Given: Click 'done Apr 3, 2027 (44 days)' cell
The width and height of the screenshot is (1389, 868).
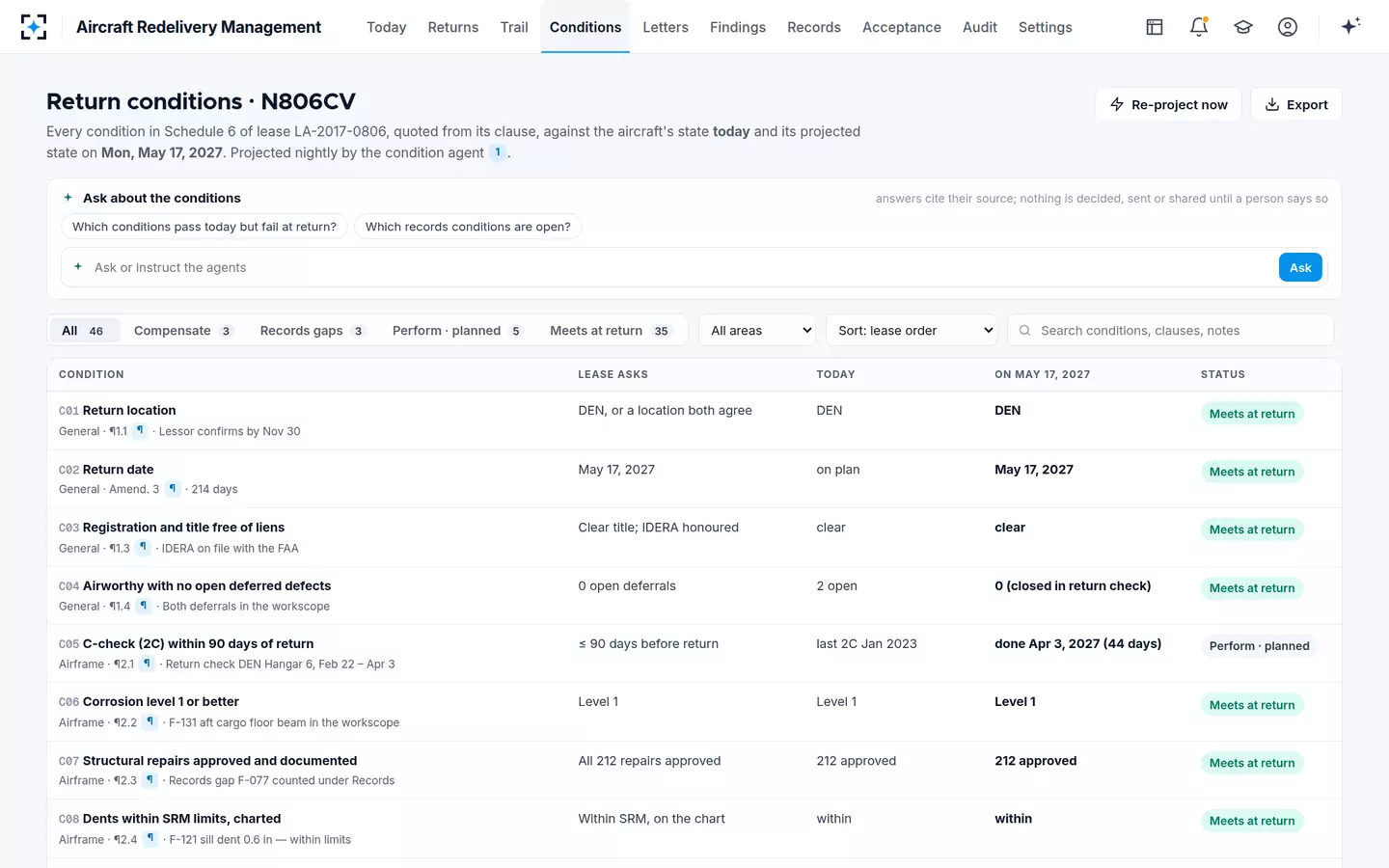Looking at the screenshot, I should (1077, 643).
